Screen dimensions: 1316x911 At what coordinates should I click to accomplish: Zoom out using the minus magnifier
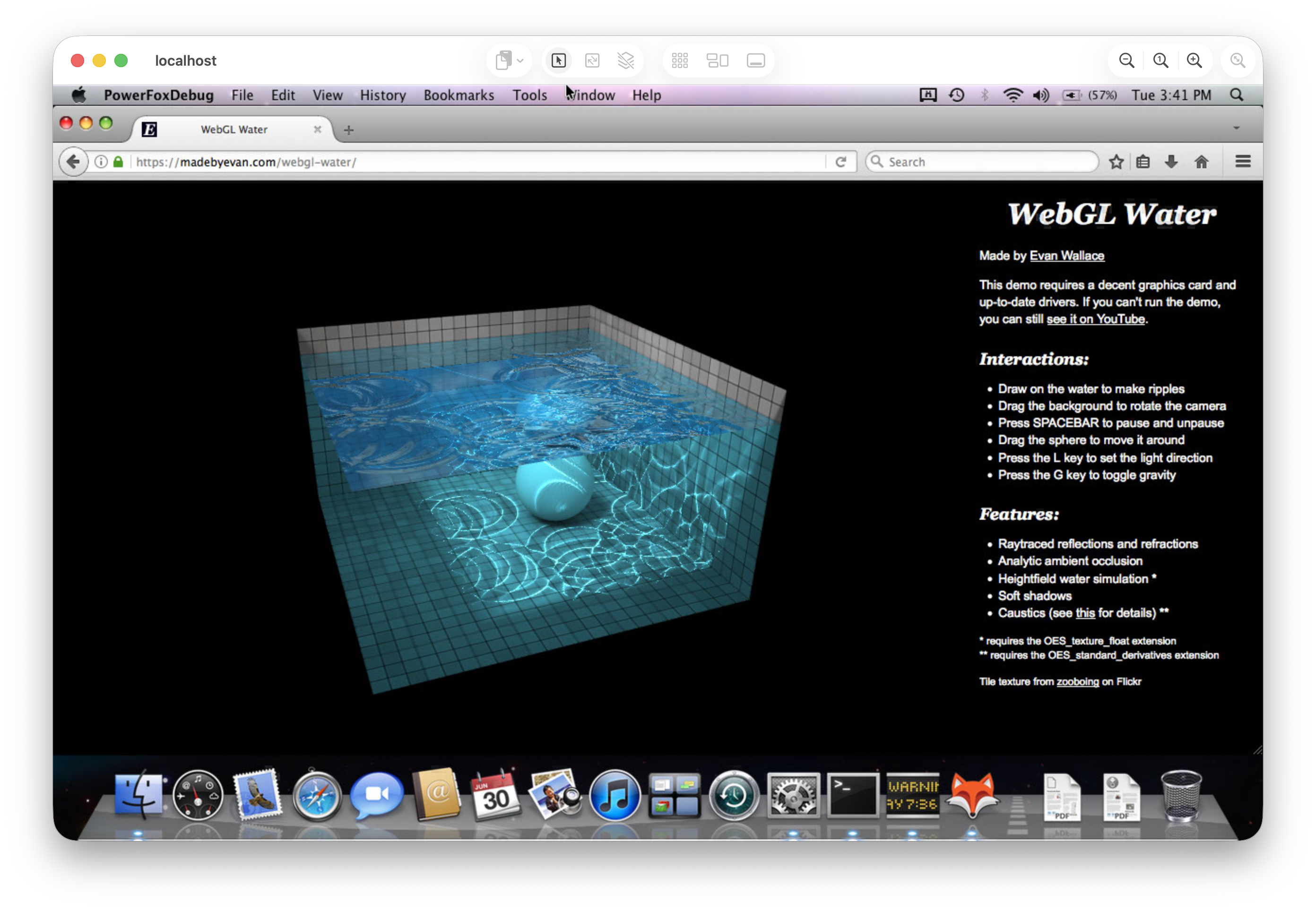(x=1126, y=60)
